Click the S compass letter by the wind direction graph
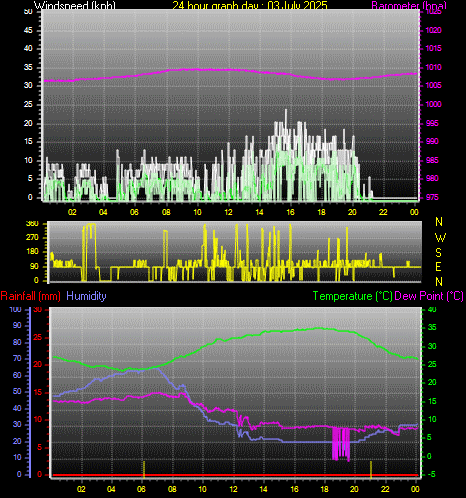 pyautogui.click(x=439, y=253)
